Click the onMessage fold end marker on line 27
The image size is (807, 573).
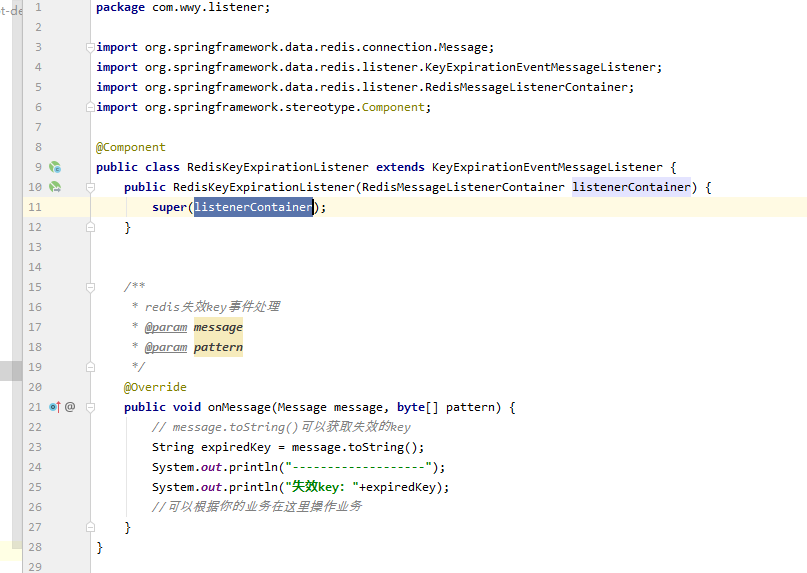click(90, 527)
